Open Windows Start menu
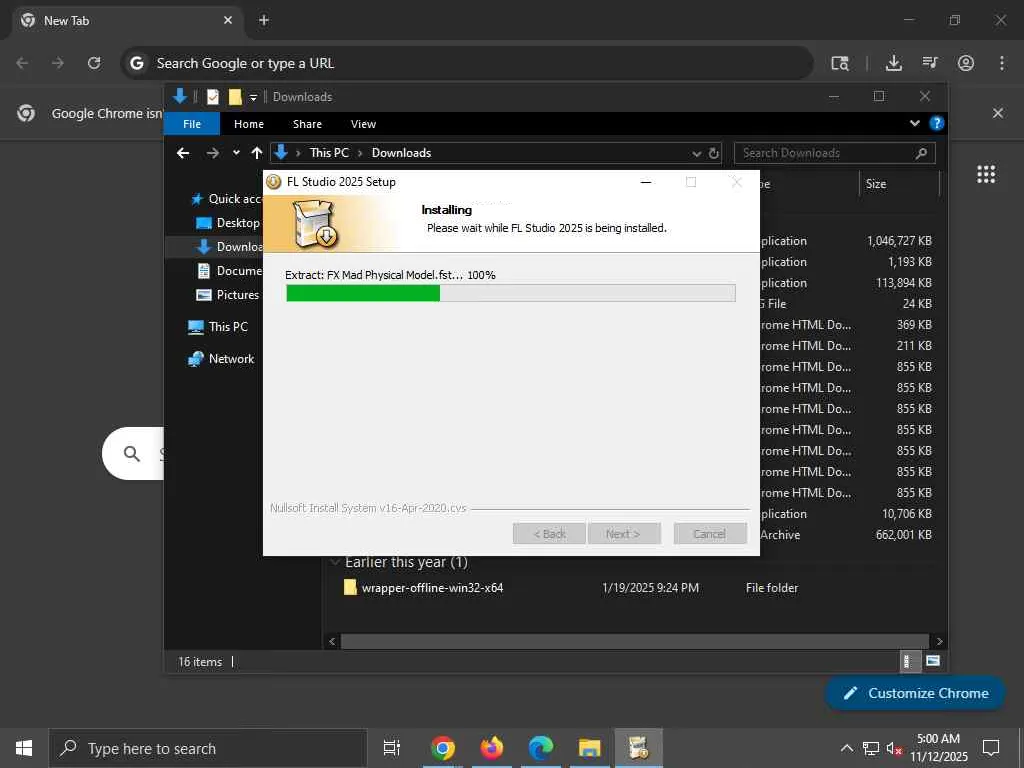1024x768 pixels. pyautogui.click(x=24, y=748)
